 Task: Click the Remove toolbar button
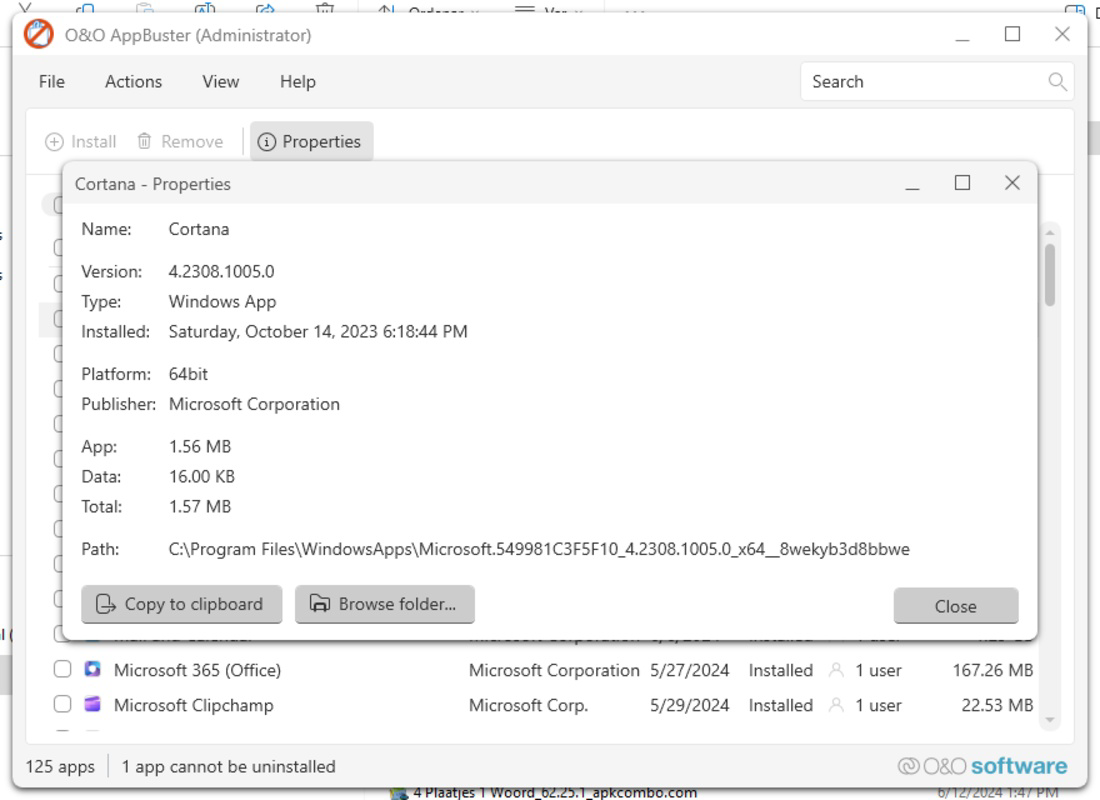pos(180,142)
